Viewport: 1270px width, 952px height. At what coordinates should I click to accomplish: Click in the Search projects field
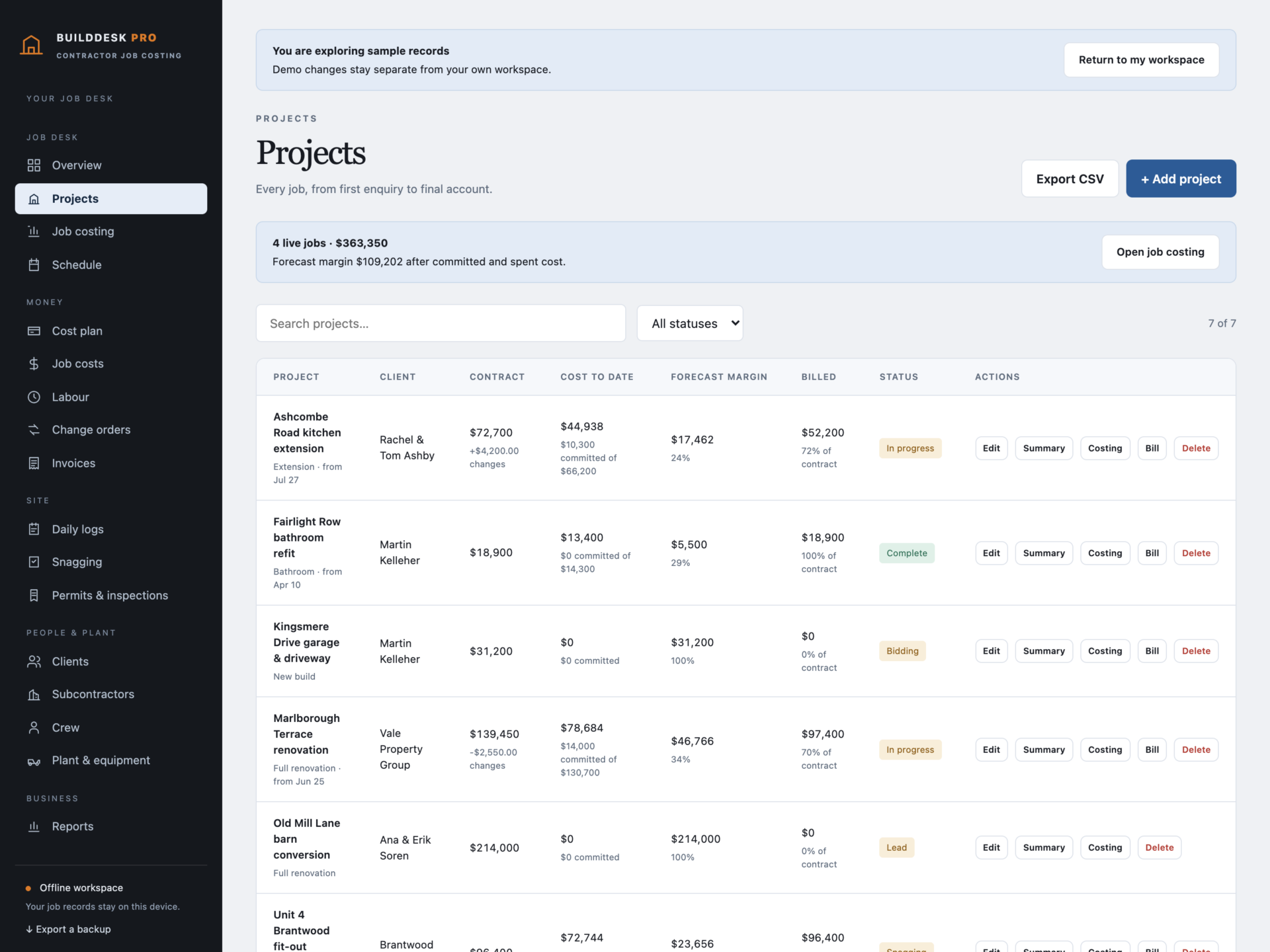pos(441,323)
